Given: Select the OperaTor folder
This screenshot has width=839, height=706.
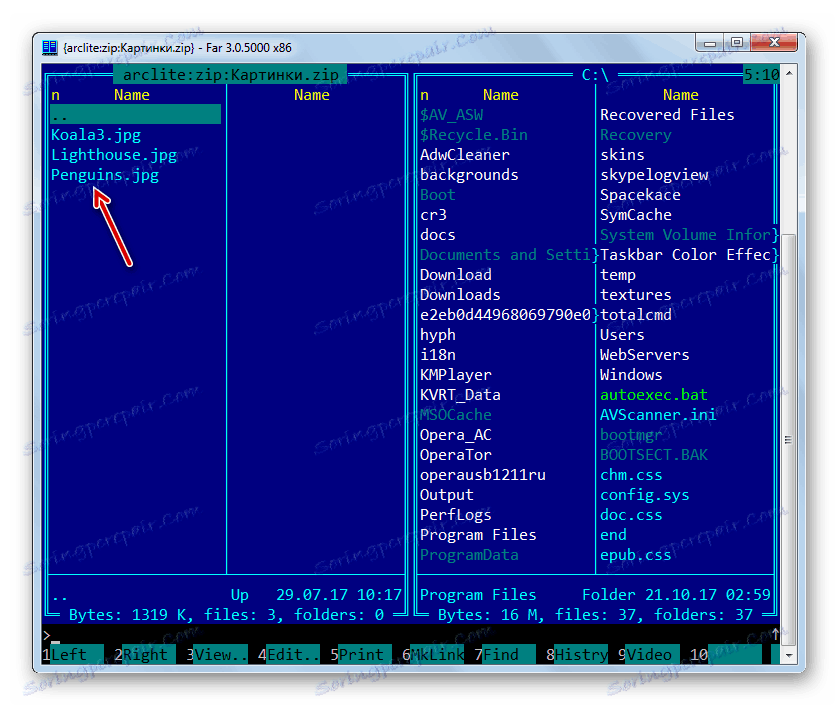Looking at the screenshot, I should (x=456, y=455).
